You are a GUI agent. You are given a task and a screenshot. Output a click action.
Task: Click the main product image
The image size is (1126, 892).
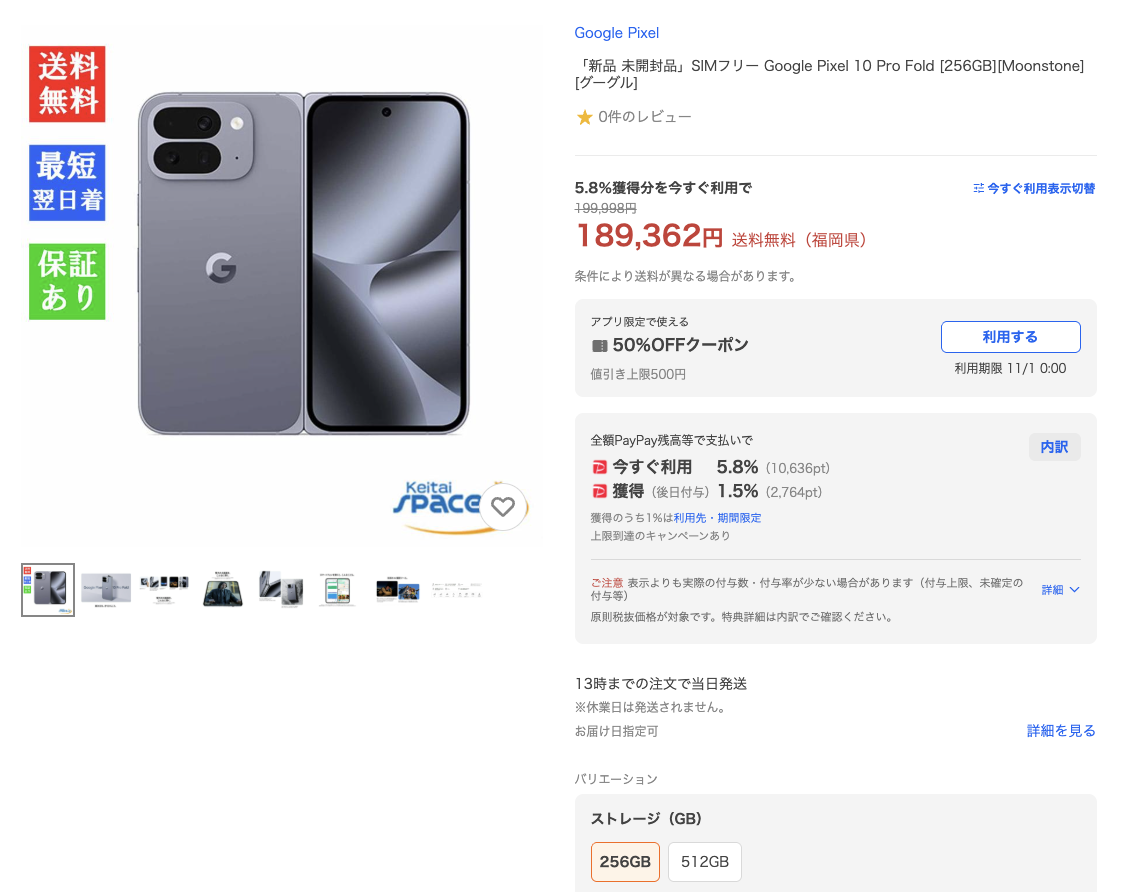tap(303, 264)
